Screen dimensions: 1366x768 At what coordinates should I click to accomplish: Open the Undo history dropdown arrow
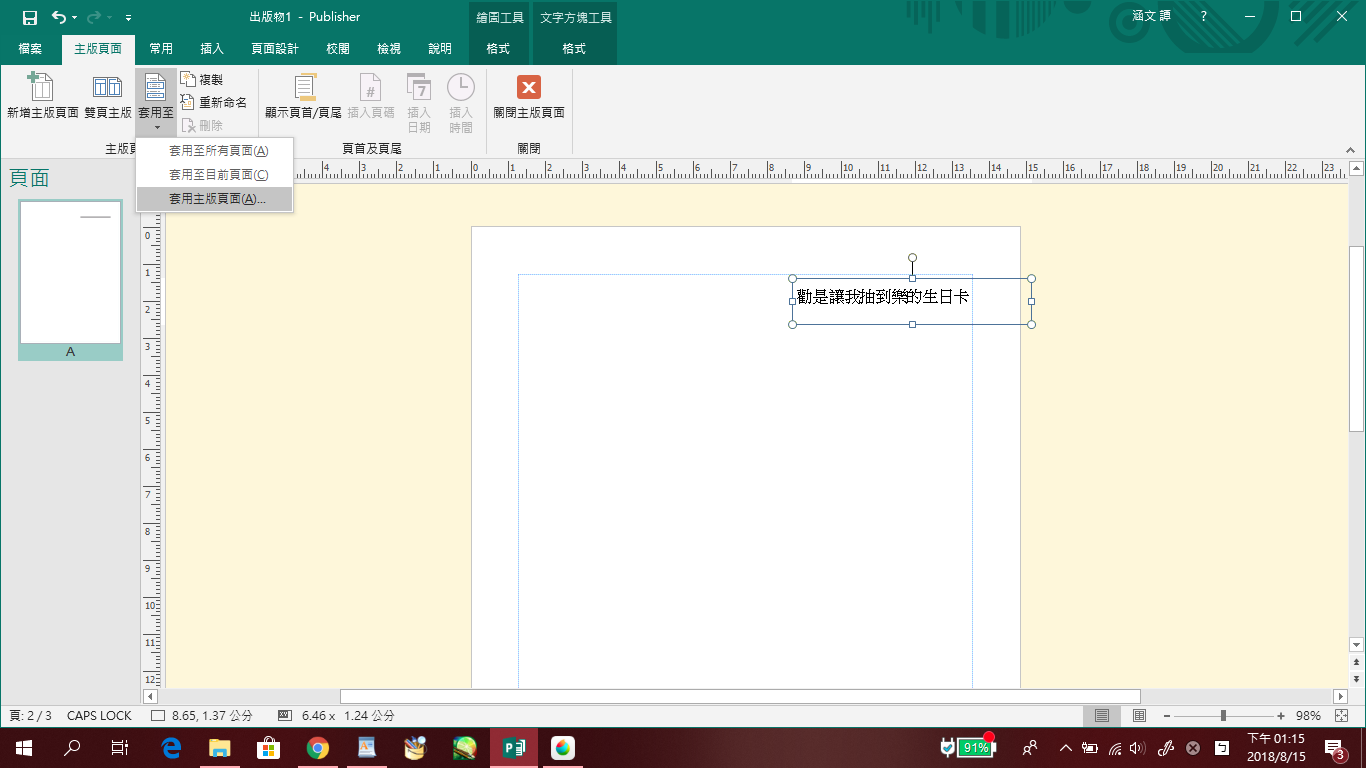click(75, 18)
